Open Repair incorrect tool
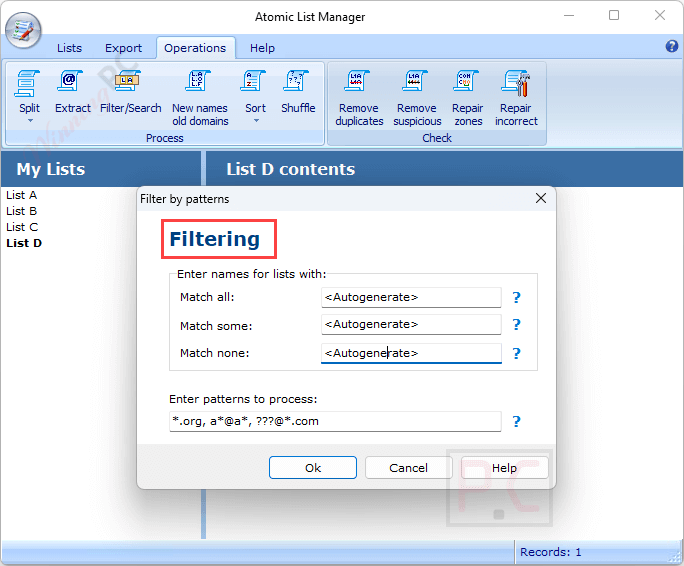The height and width of the screenshot is (566, 684). pyautogui.click(x=516, y=98)
